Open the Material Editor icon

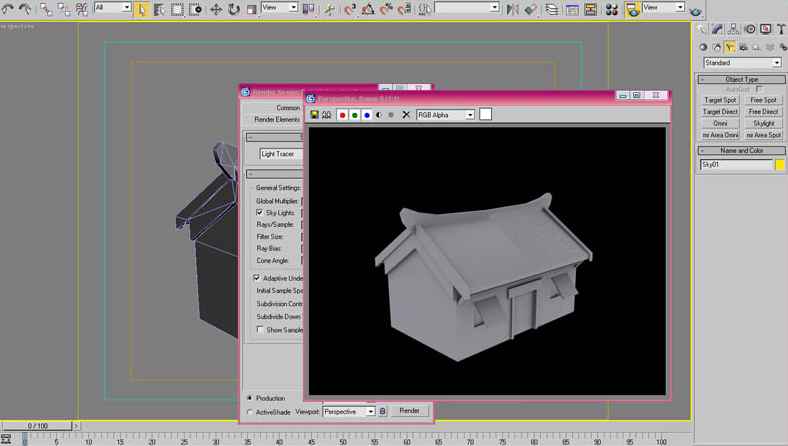point(612,9)
